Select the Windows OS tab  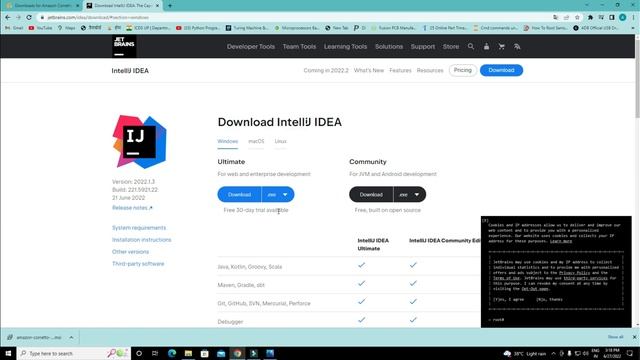(227, 141)
